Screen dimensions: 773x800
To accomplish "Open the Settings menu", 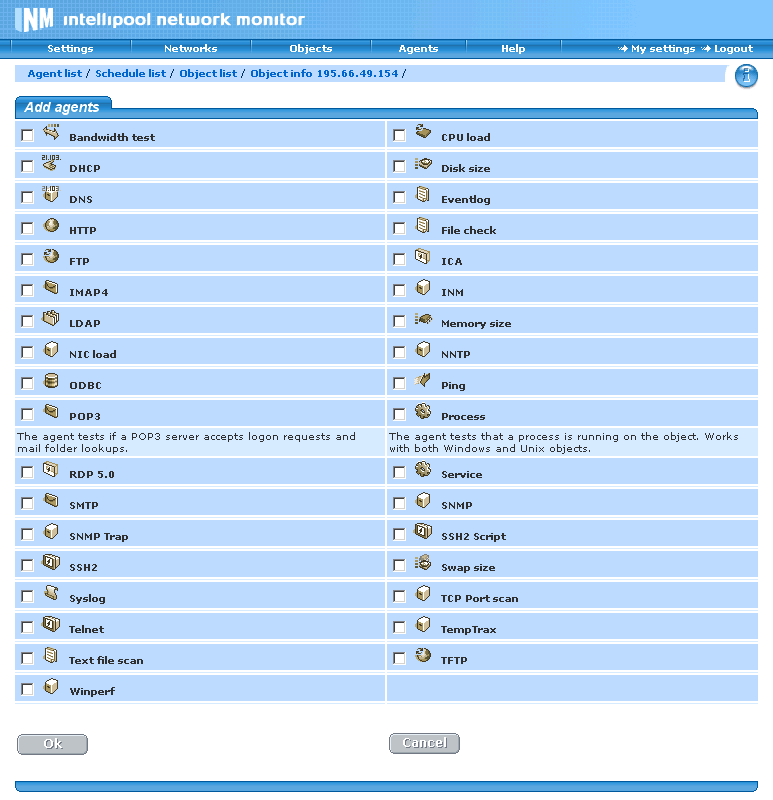I will point(70,48).
